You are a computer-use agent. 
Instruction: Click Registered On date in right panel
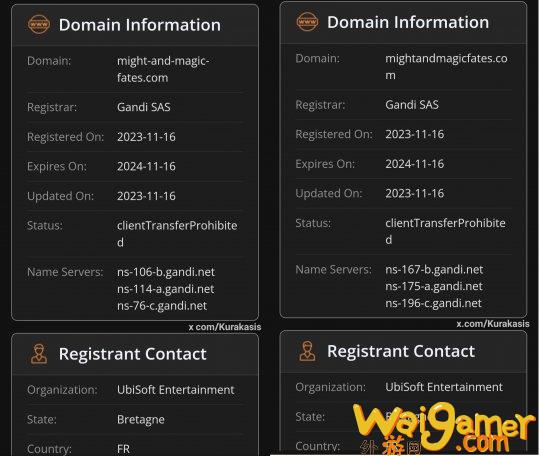tap(415, 134)
